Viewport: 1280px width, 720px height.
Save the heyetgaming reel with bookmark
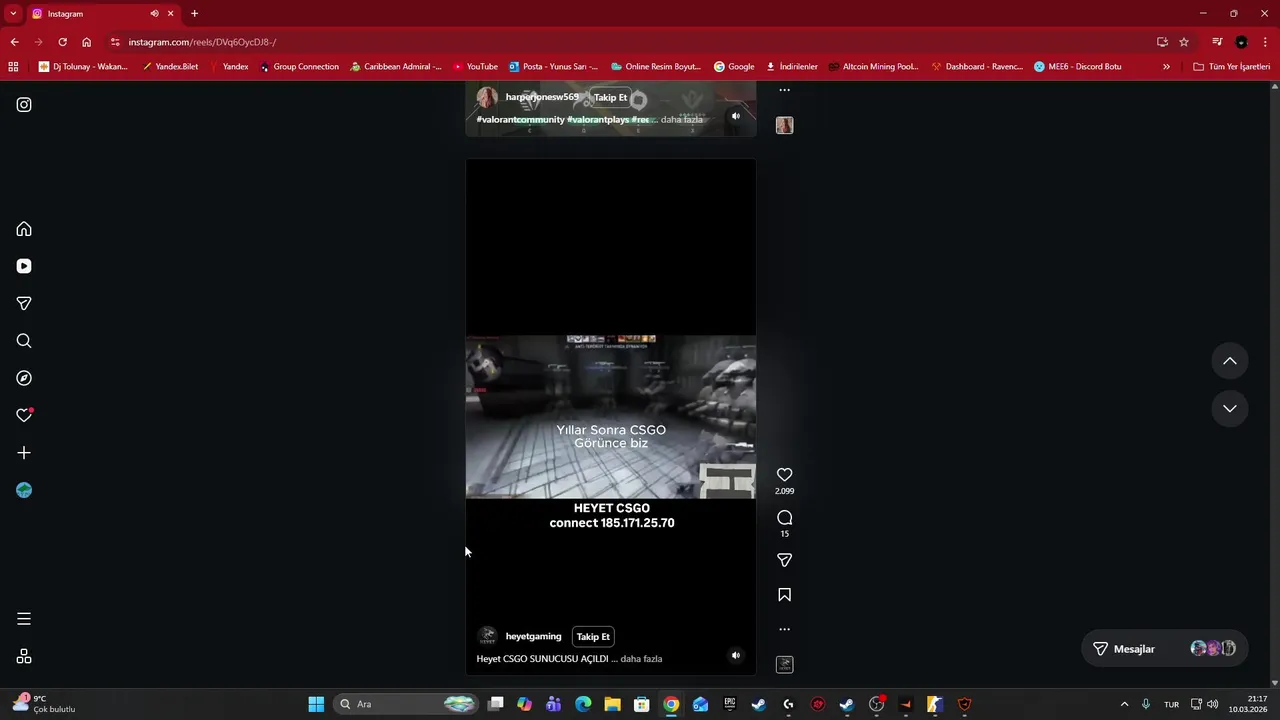pos(784,595)
